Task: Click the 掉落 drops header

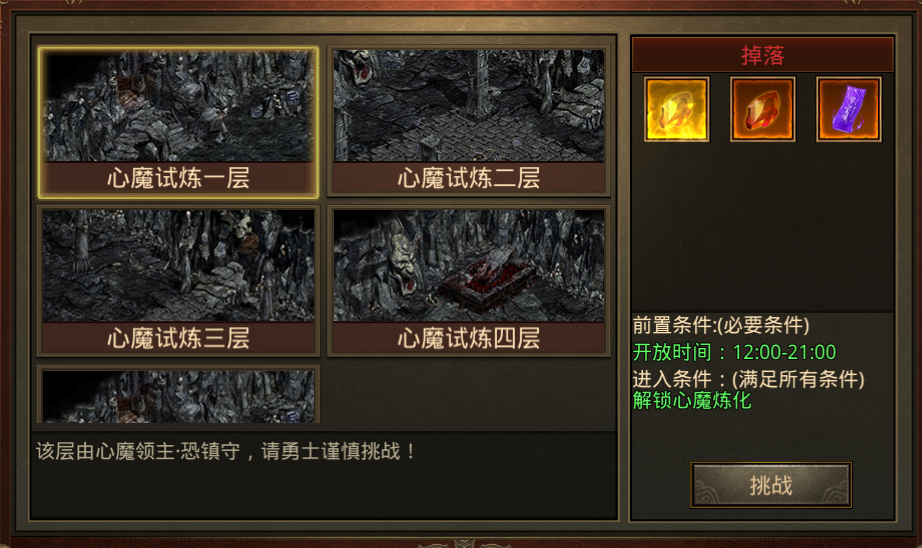Action: (x=763, y=55)
